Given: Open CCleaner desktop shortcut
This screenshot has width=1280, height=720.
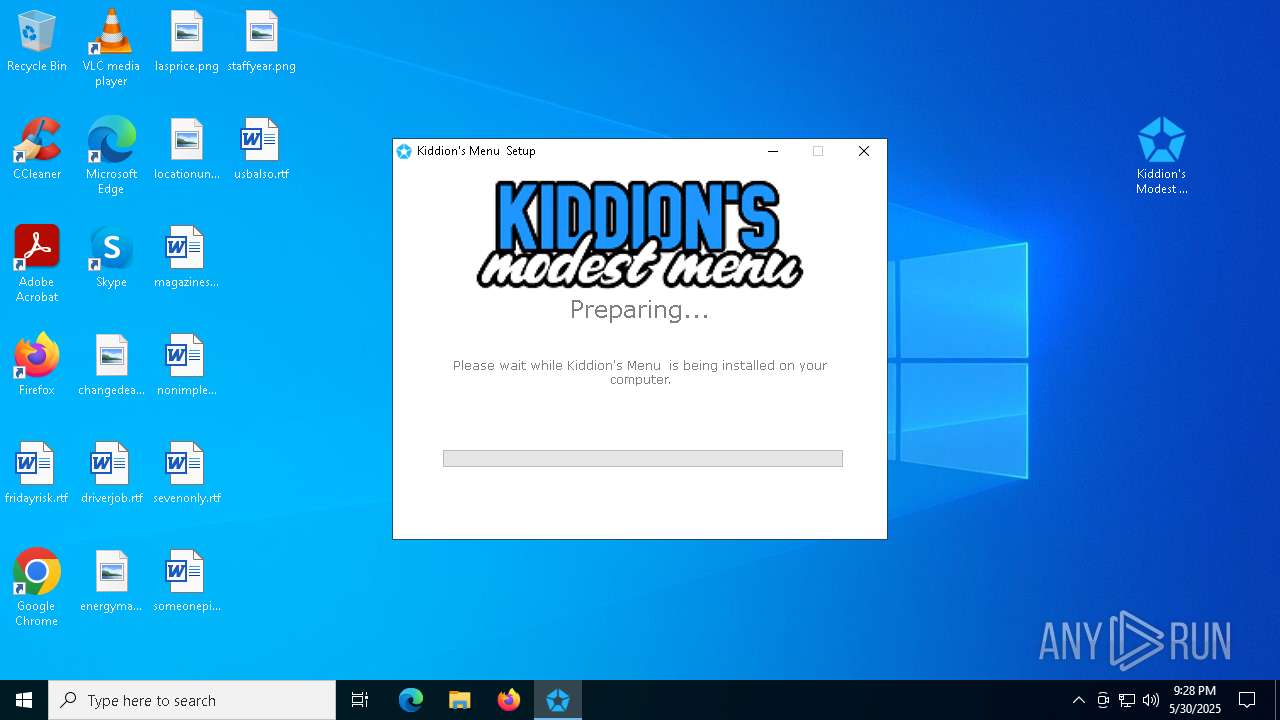Looking at the screenshot, I should [37, 149].
